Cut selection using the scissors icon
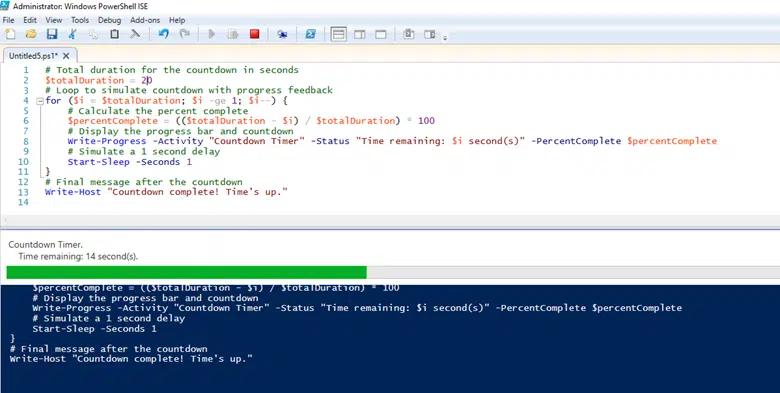The width and height of the screenshot is (780, 393). [73, 34]
